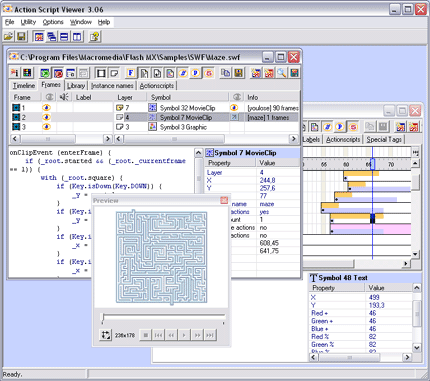This screenshot has height=381, width=430.
Task: Toggle the eye visibility for frame 2
Action: pyautogui.click(x=46, y=117)
